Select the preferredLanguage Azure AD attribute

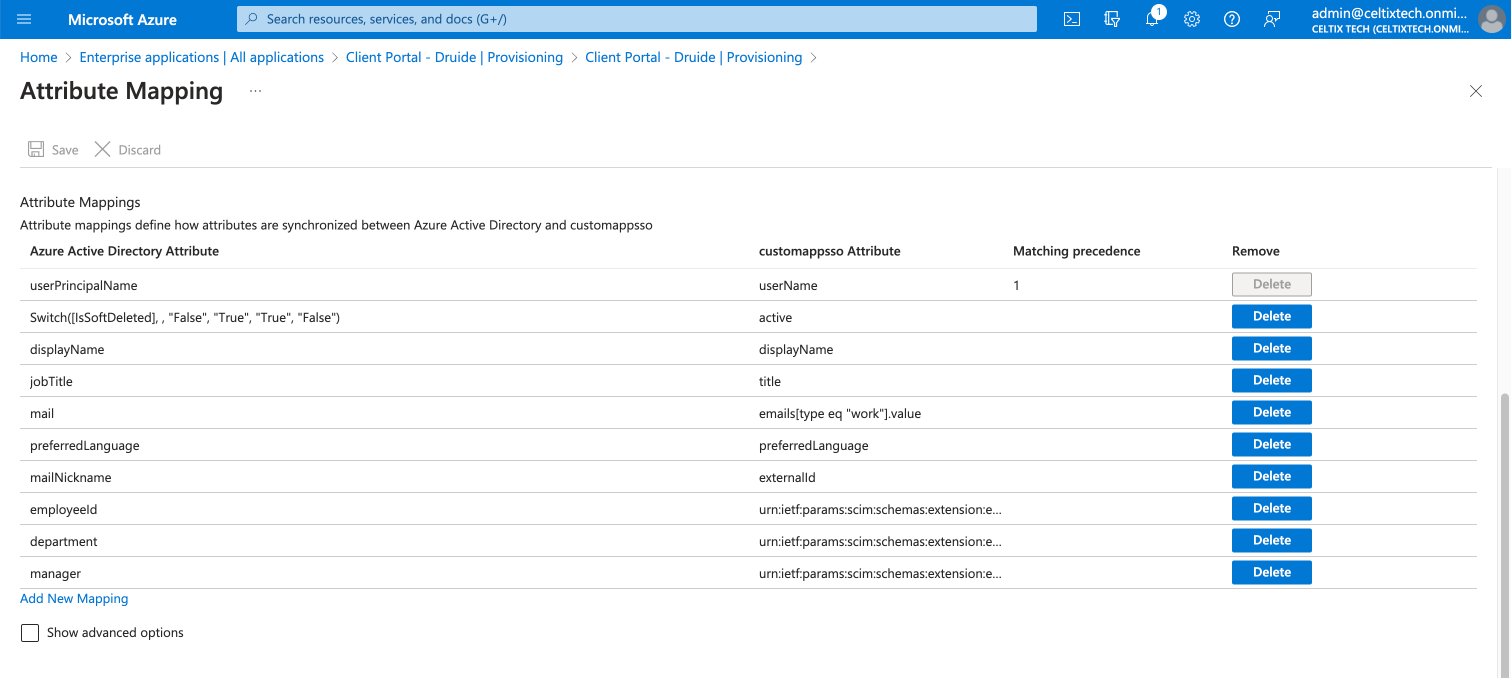tap(85, 446)
